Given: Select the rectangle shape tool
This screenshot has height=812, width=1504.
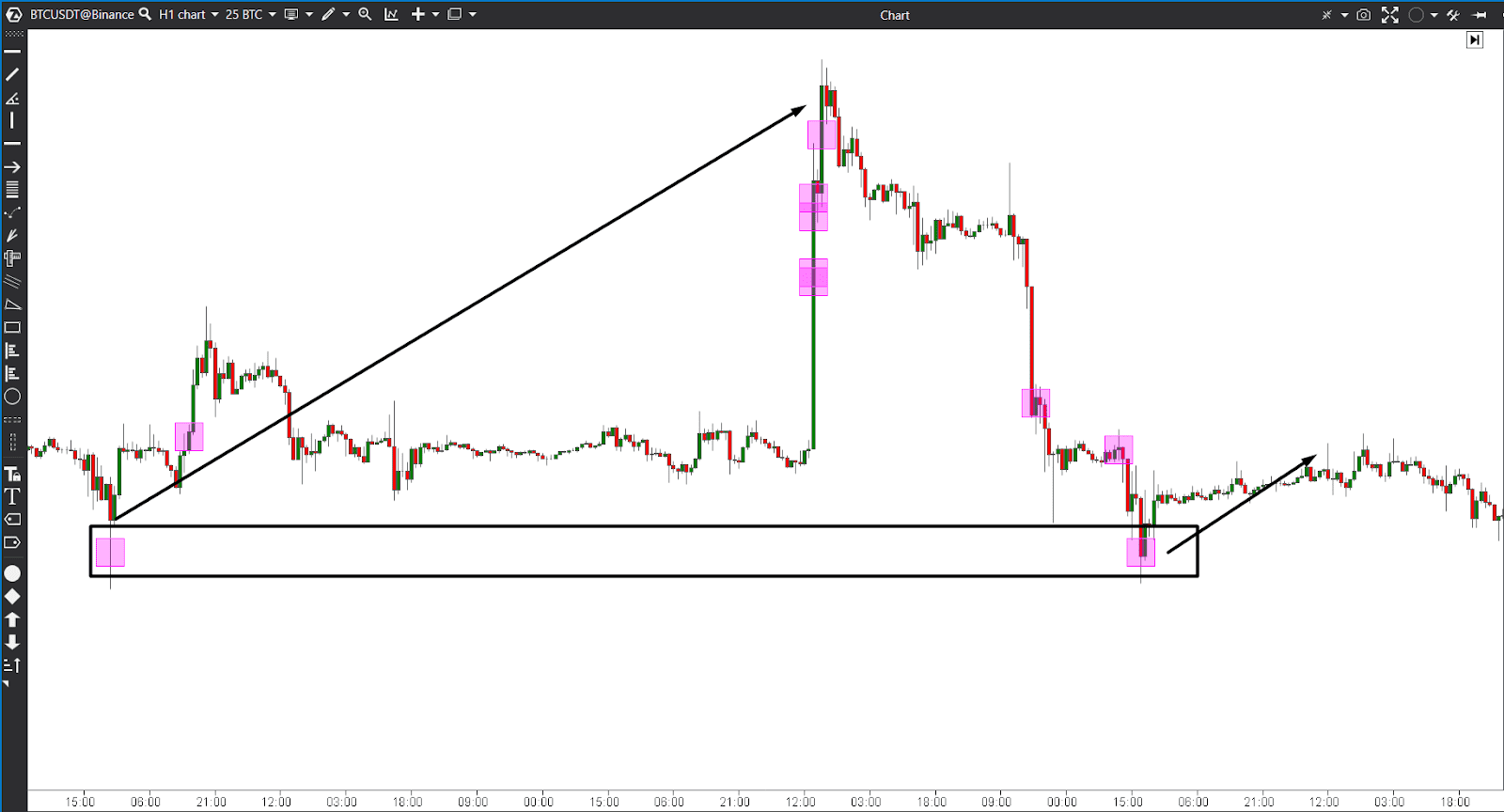Looking at the screenshot, I should click(12, 328).
